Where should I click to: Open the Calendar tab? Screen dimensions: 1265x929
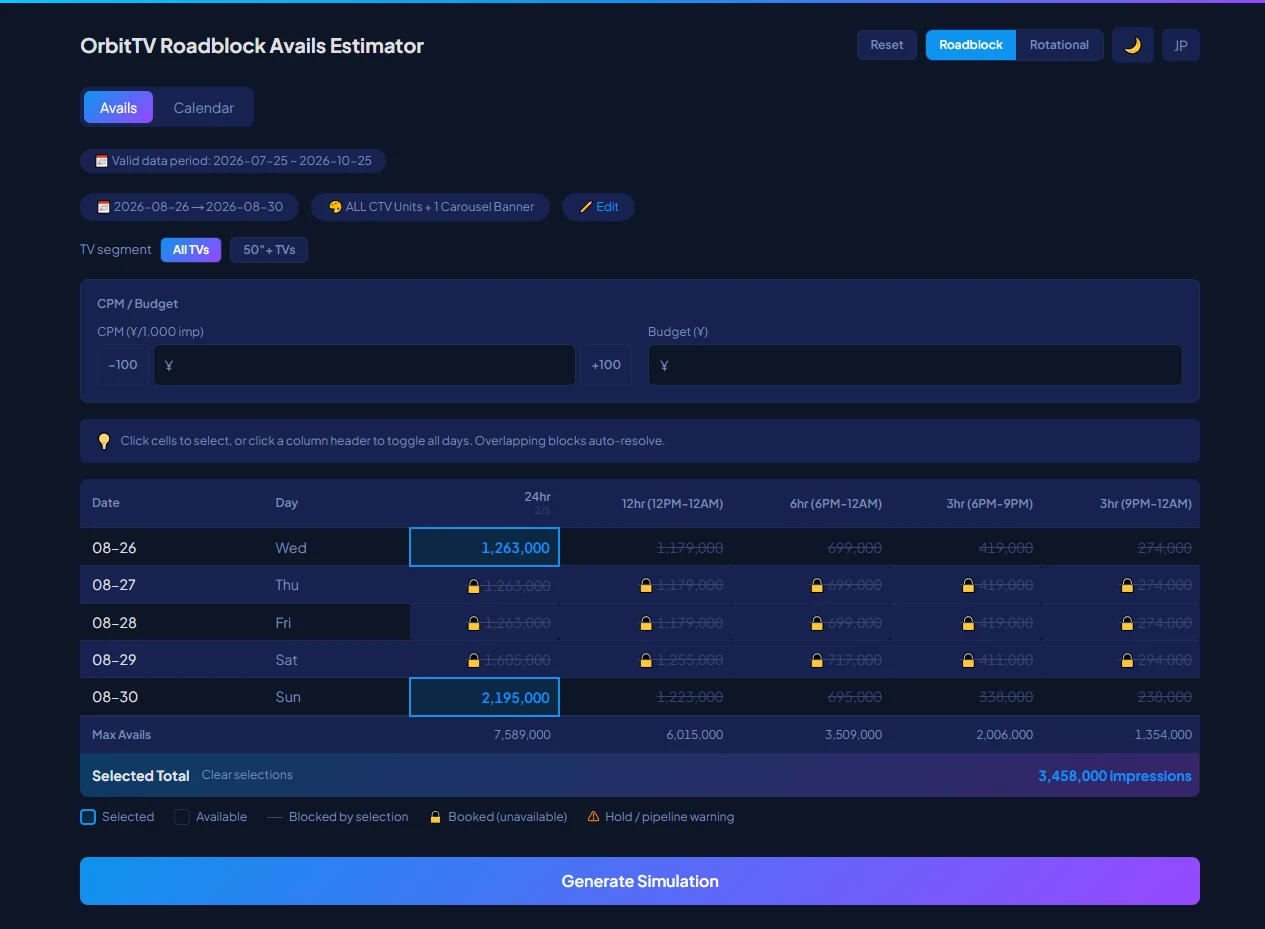(204, 107)
